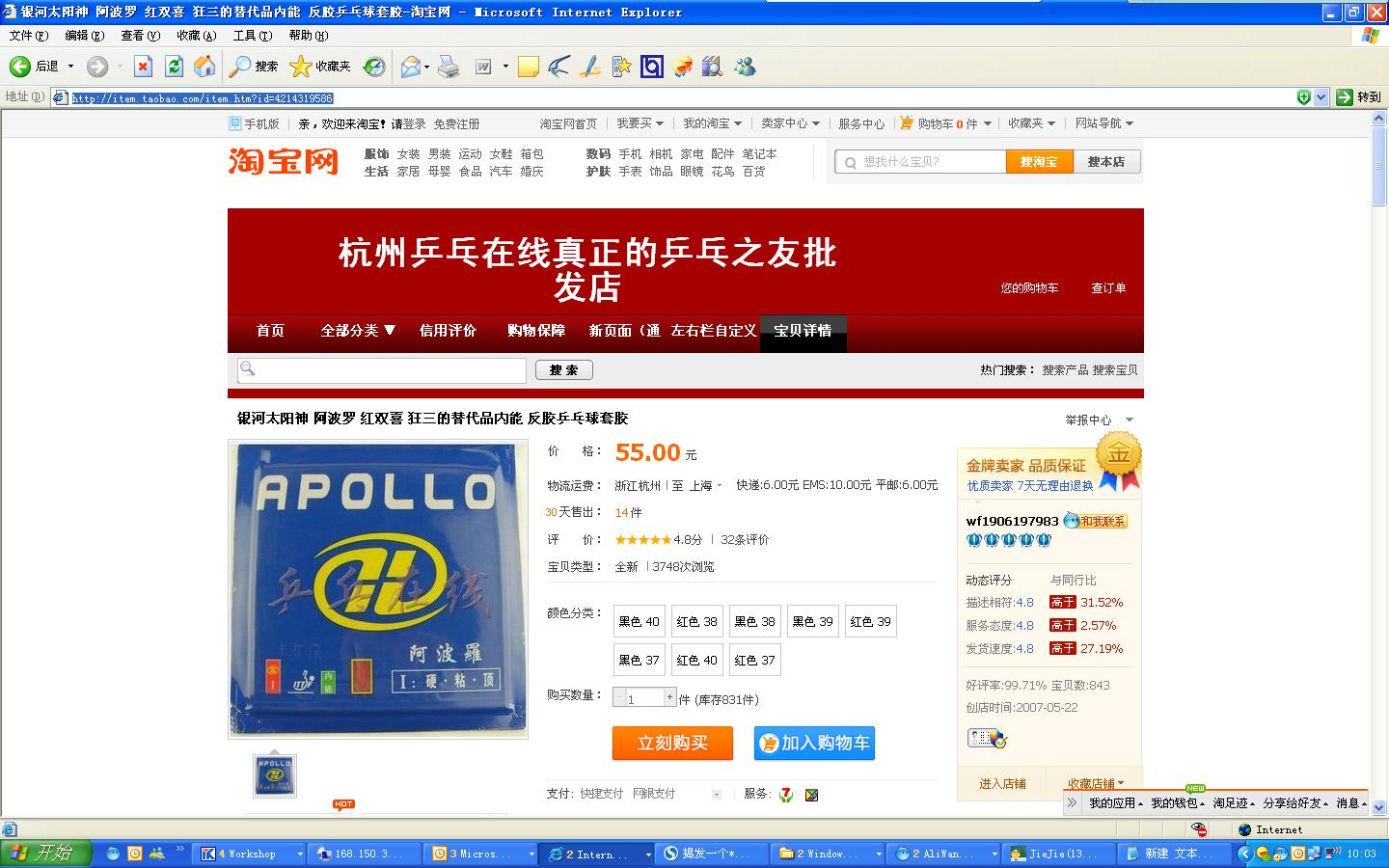The width and height of the screenshot is (1389, 868).
Task: Open the 收藏 menu
Action: coord(197,36)
